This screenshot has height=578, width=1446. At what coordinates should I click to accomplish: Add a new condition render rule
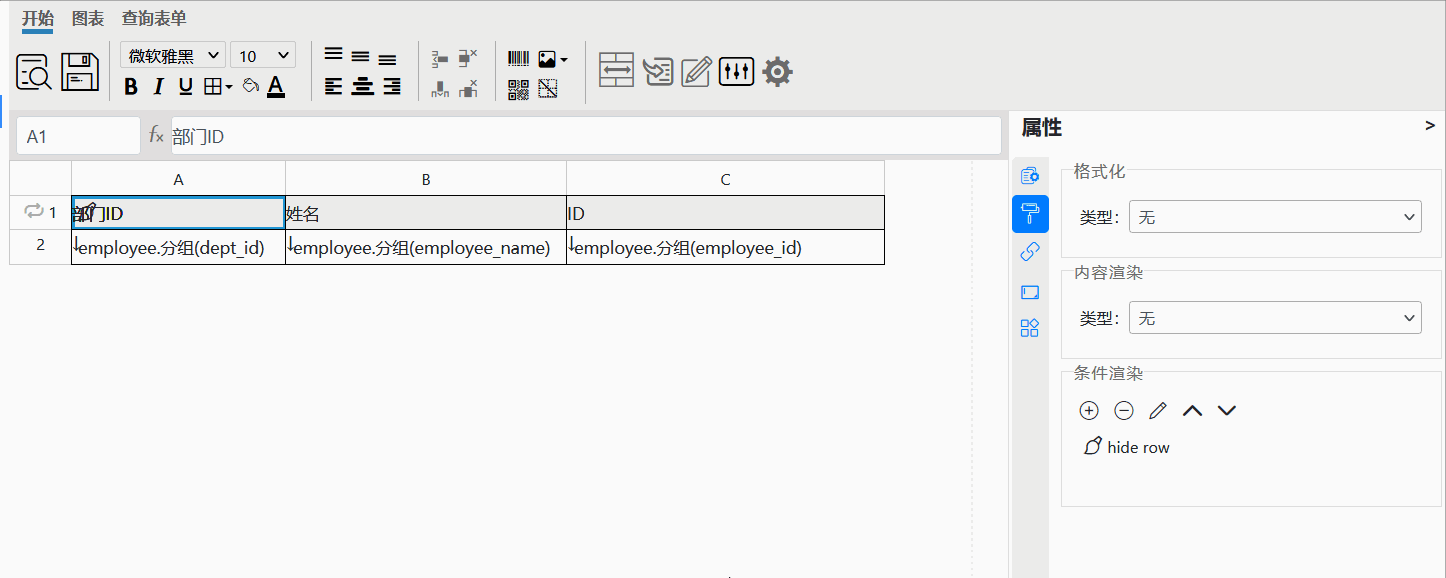[1089, 410]
